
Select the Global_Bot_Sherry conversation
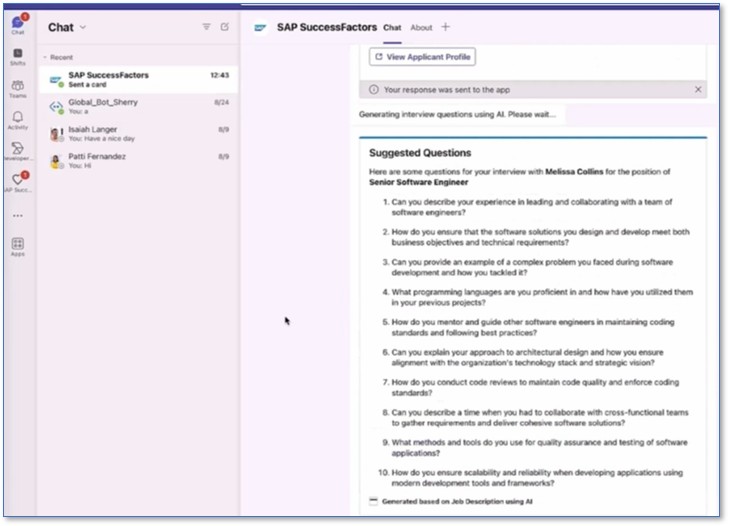[x=139, y=107]
